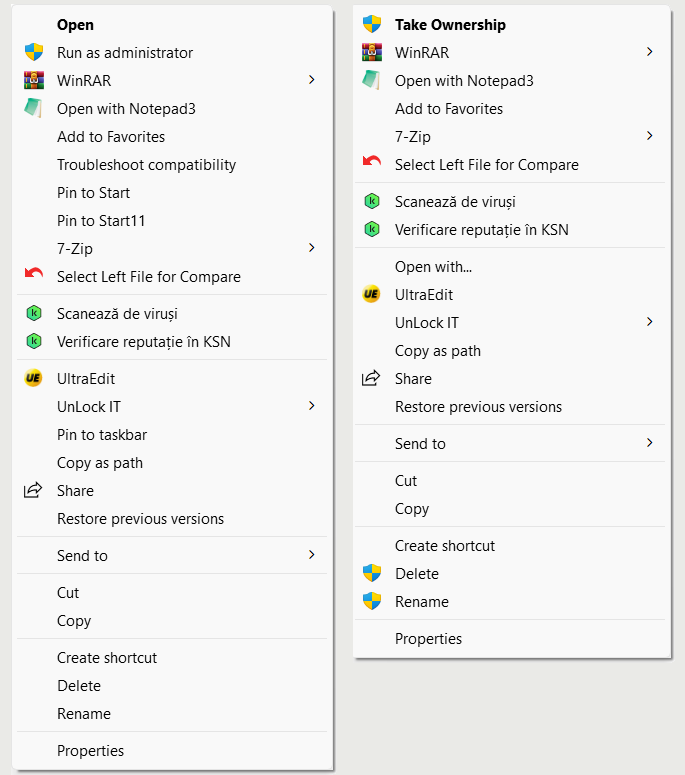
Task: Expand the WinRAR submenu arrow in left menu
Action: (312, 80)
